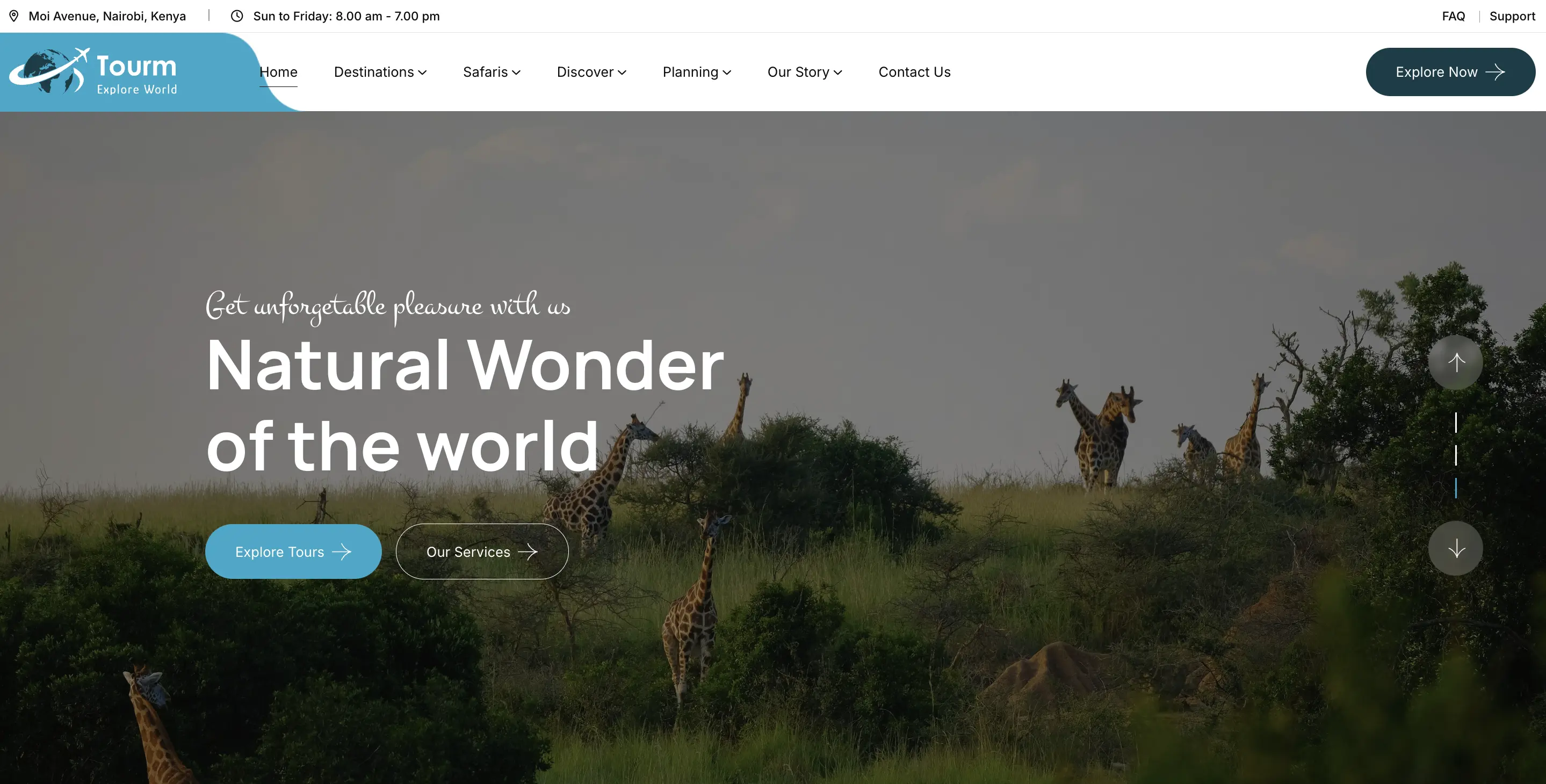Click the Natural Wonder hero heading

465,405
